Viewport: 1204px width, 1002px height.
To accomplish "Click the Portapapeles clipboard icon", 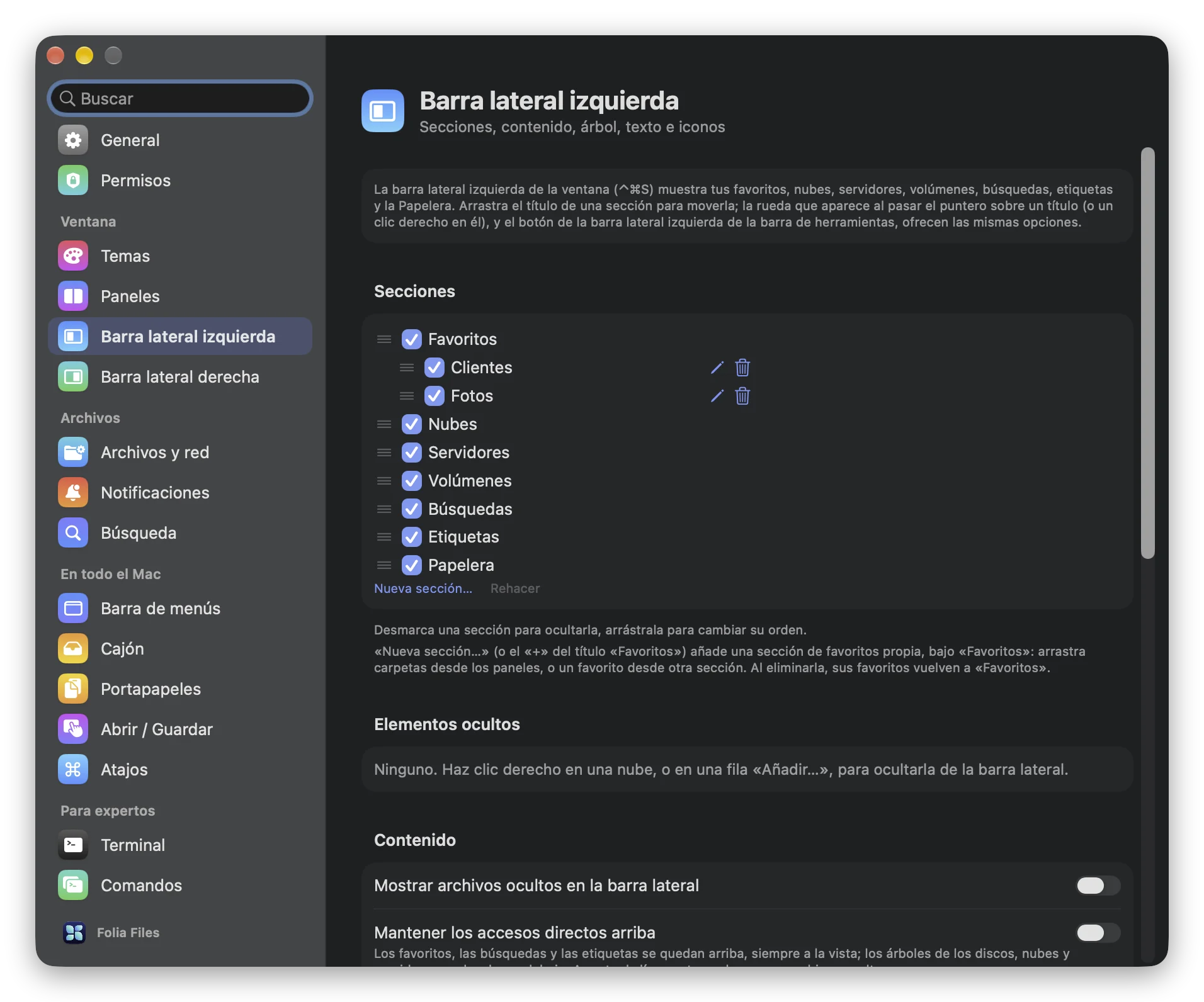I will click(73, 689).
